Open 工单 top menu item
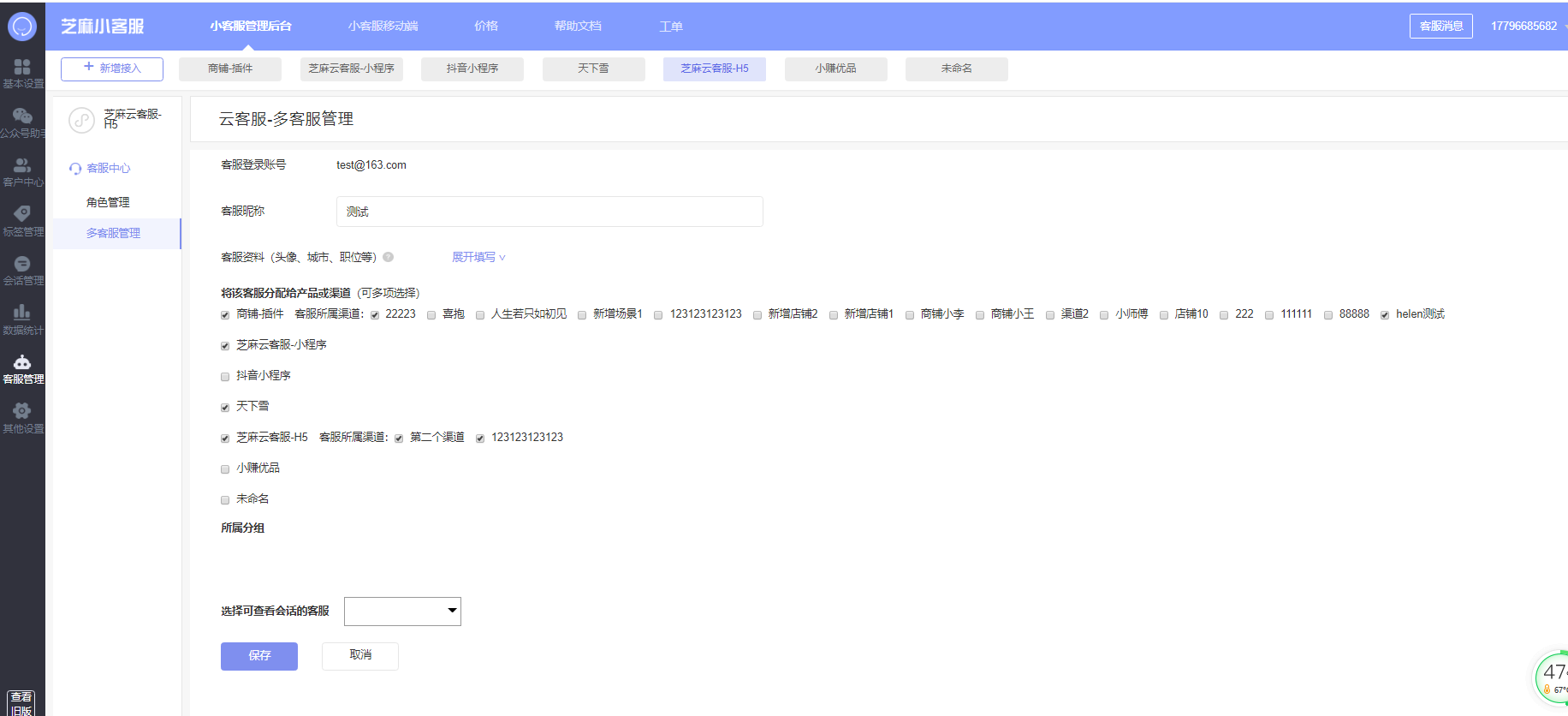 point(671,27)
